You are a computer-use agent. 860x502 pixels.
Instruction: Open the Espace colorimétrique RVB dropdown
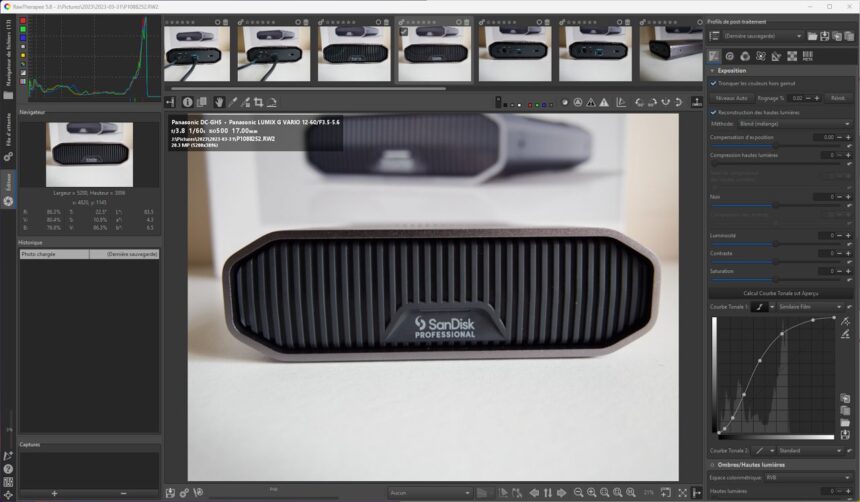click(808, 477)
